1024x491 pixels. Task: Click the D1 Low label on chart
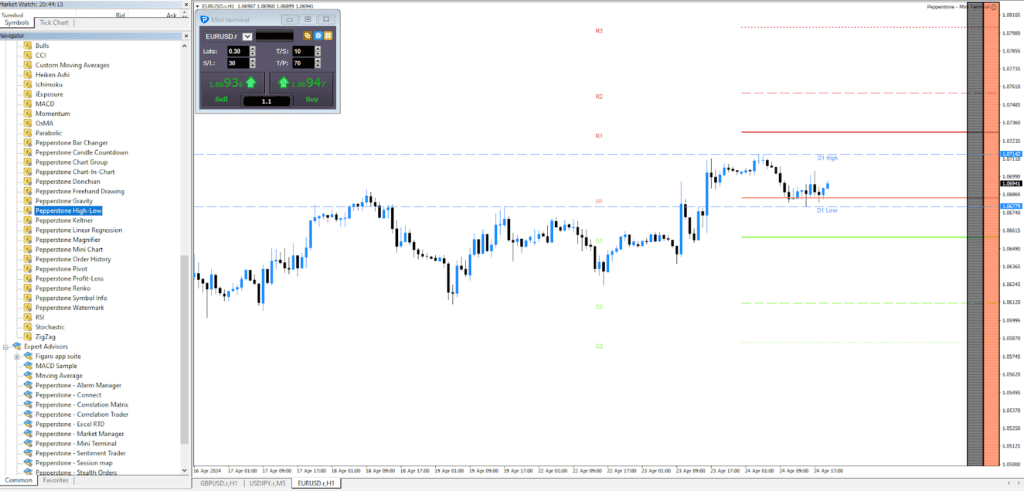[x=827, y=210]
